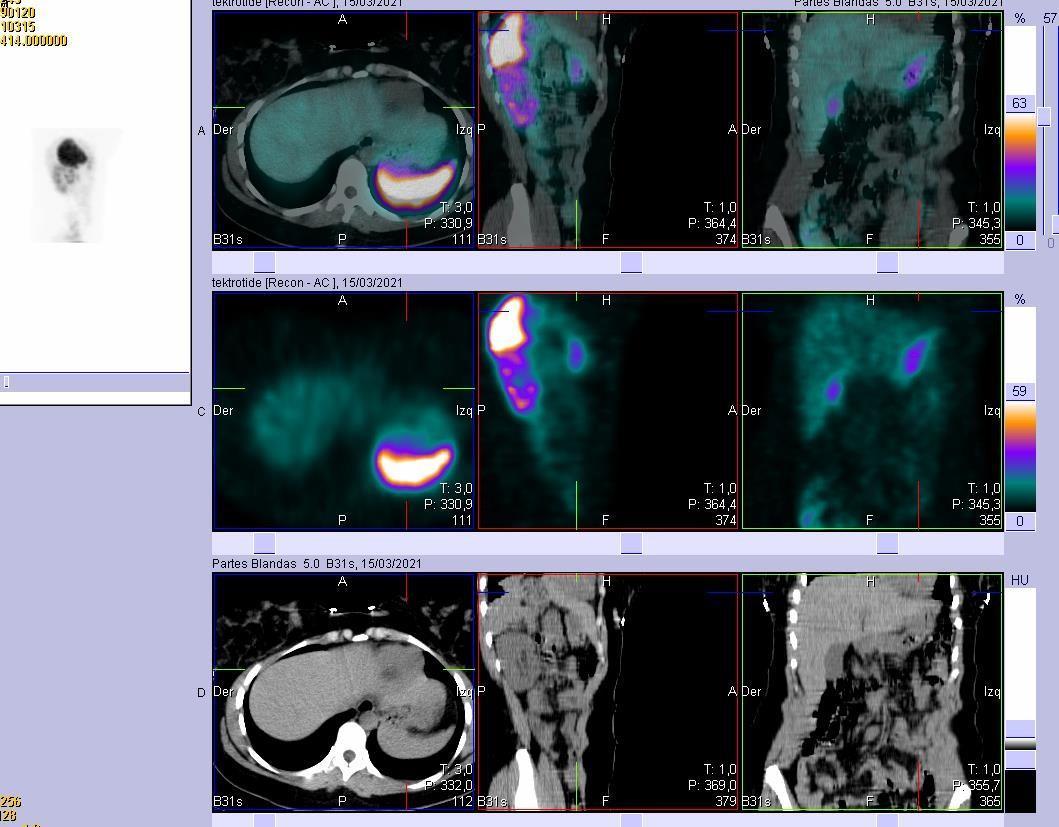Click the scrollbar thumb below the MIP preview
Viewport: 1059px width, 827px height.
click(6, 382)
